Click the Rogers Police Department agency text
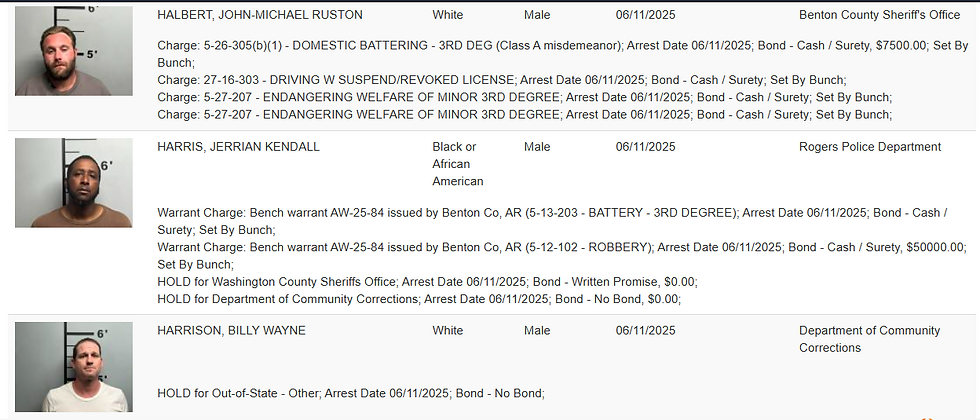 click(870, 147)
